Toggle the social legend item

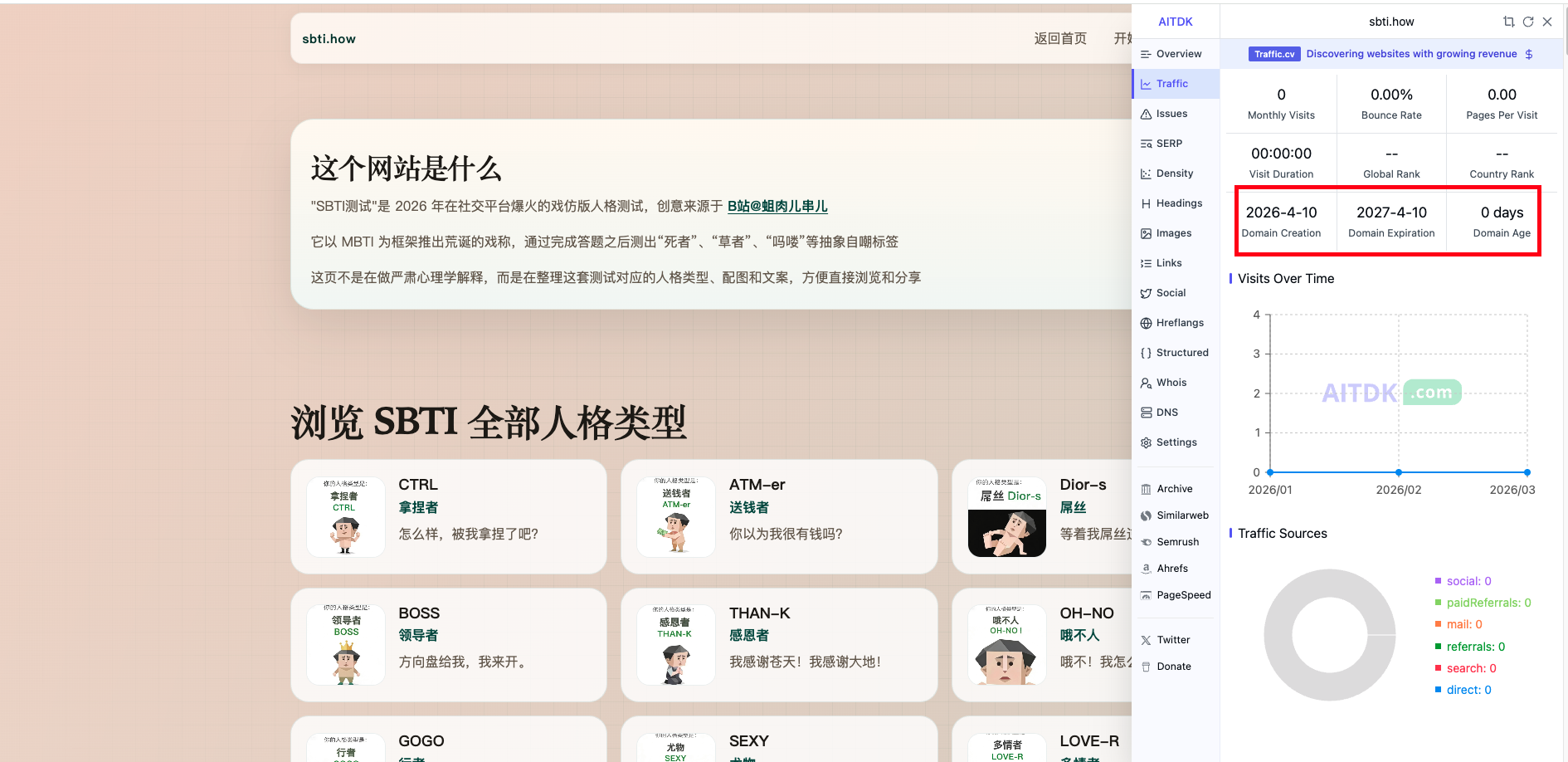pyautogui.click(x=1468, y=581)
